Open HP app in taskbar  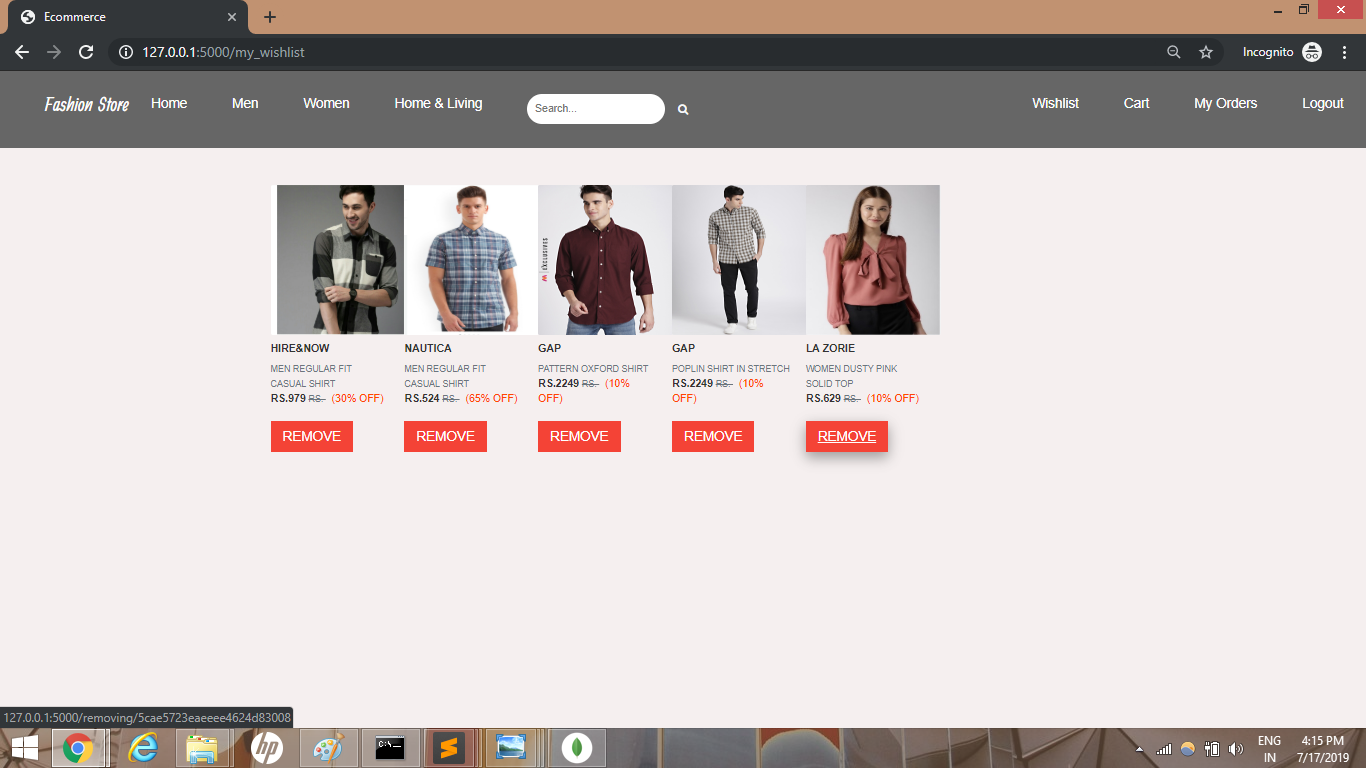click(266, 748)
